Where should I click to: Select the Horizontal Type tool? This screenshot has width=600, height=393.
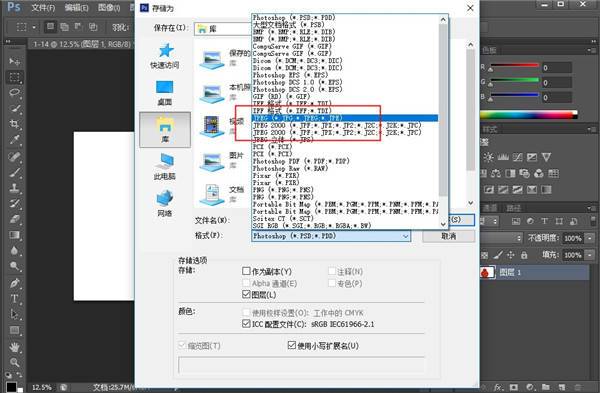pos(15,298)
